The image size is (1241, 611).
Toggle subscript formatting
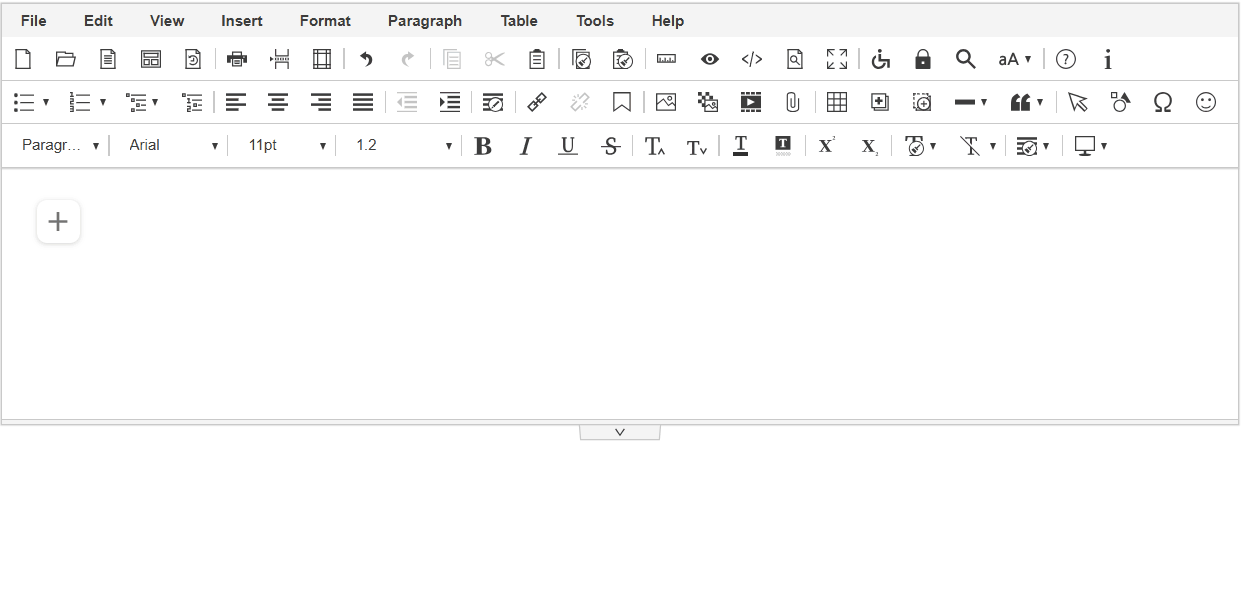(869, 146)
